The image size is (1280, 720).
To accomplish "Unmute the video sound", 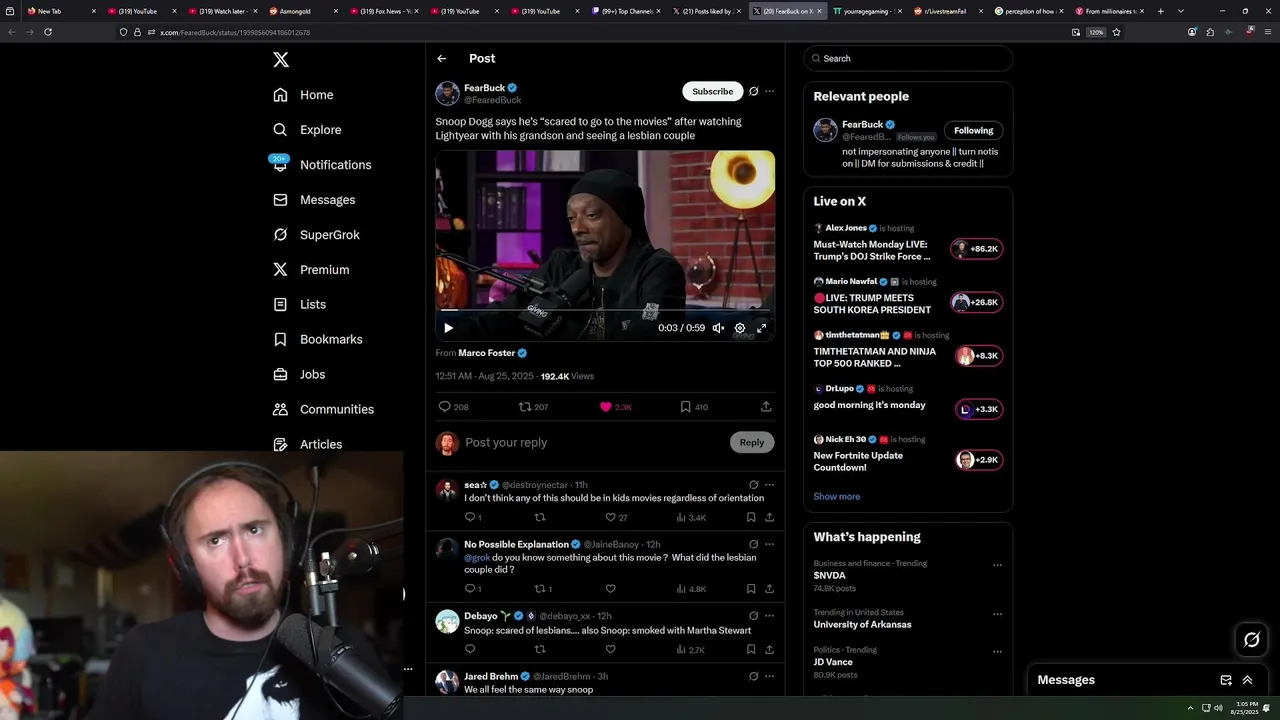I will click(718, 328).
